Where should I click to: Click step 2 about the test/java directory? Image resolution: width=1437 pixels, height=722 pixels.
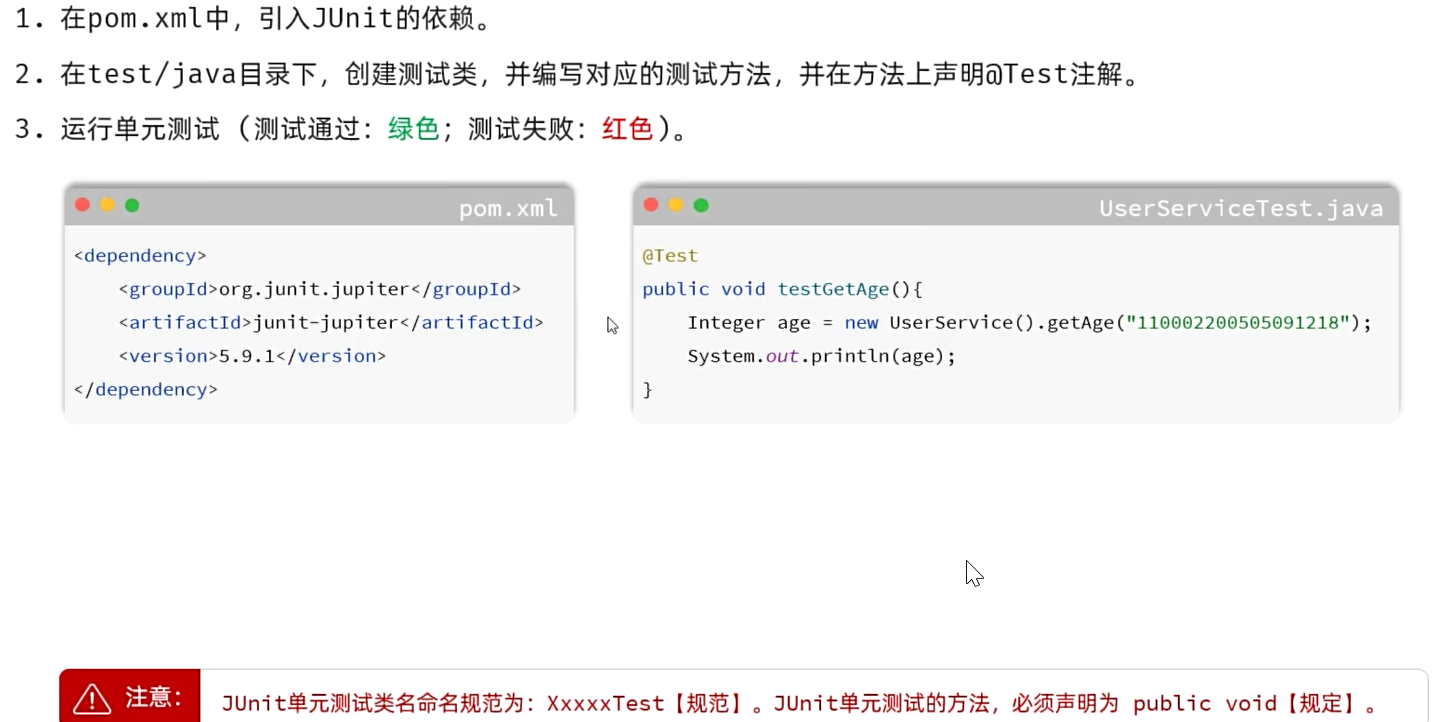[x=577, y=74]
